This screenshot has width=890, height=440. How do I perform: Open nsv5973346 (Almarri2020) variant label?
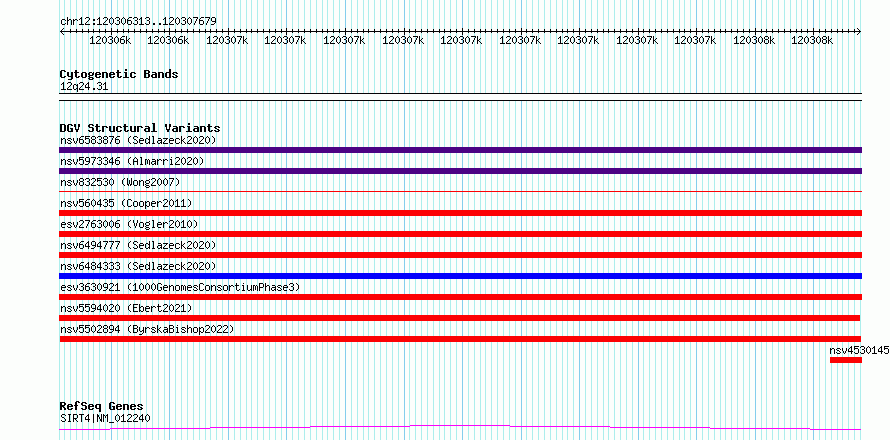132,161
